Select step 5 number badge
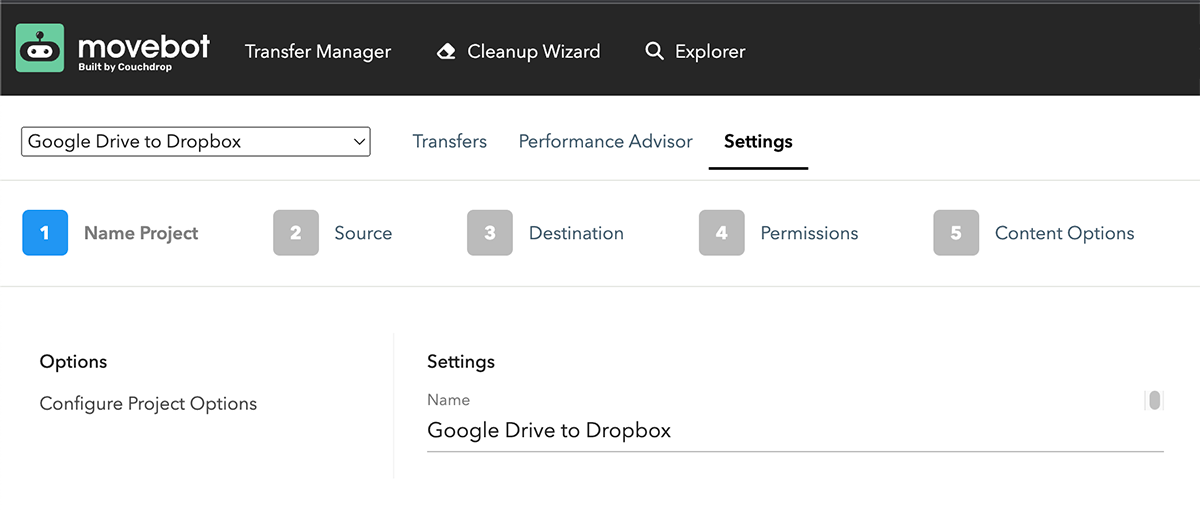 (x=956, y=233)
